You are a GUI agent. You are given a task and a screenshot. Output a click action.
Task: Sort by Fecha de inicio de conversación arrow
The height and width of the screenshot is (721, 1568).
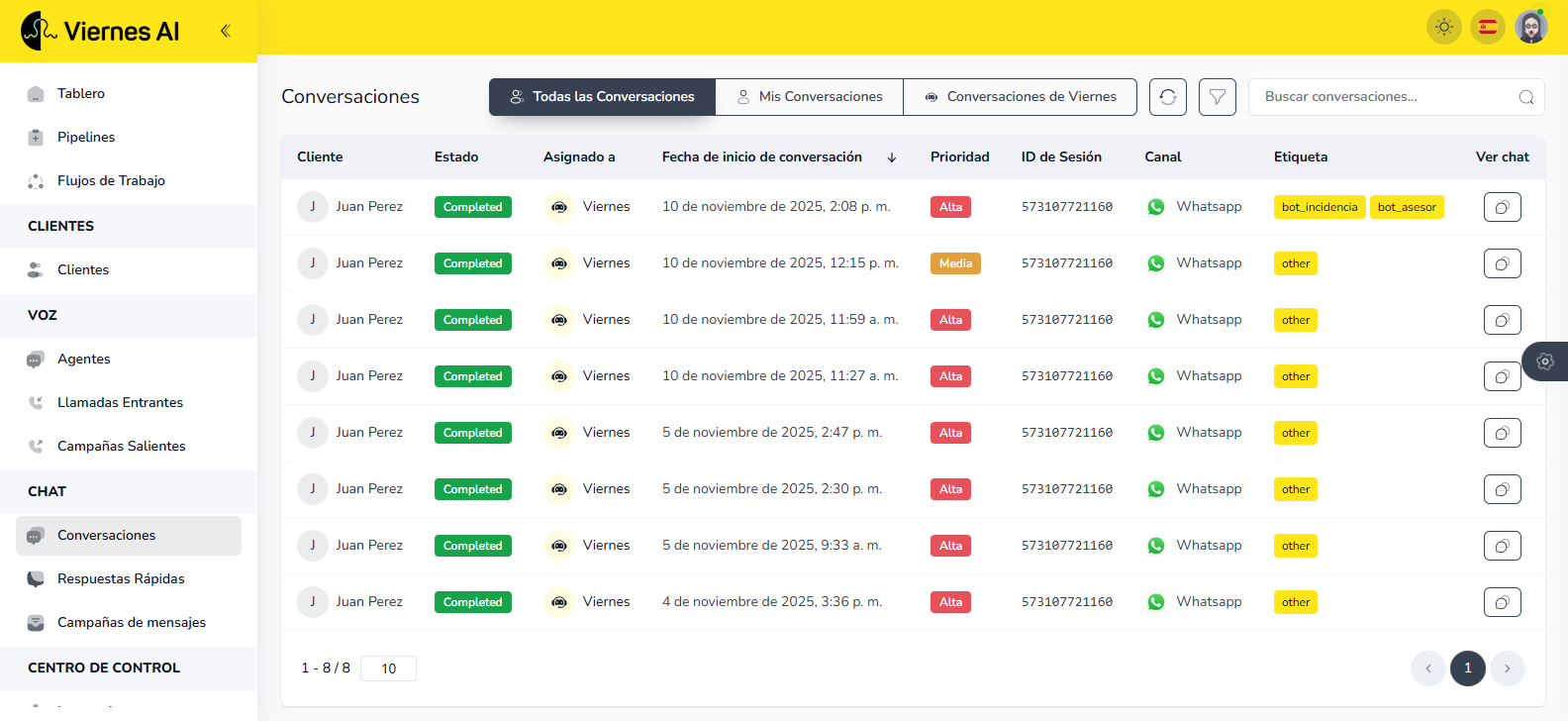click(892, 157)
